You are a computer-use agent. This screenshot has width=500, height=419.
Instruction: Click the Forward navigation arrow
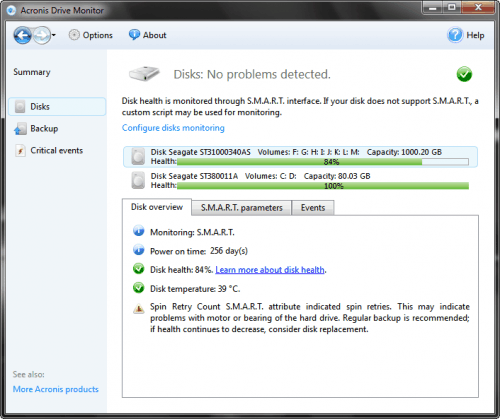tap(42, 35)
